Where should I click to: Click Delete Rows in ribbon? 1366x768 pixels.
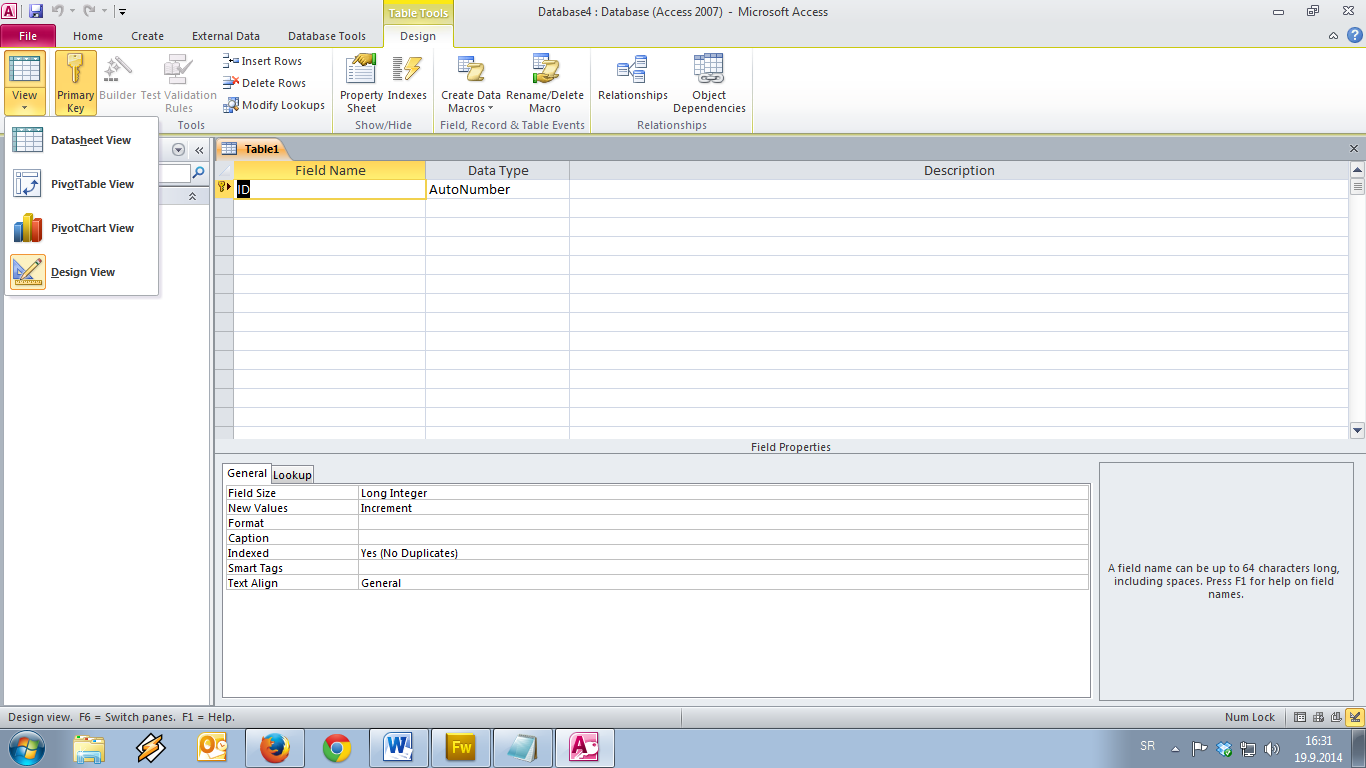pos(265,83)
